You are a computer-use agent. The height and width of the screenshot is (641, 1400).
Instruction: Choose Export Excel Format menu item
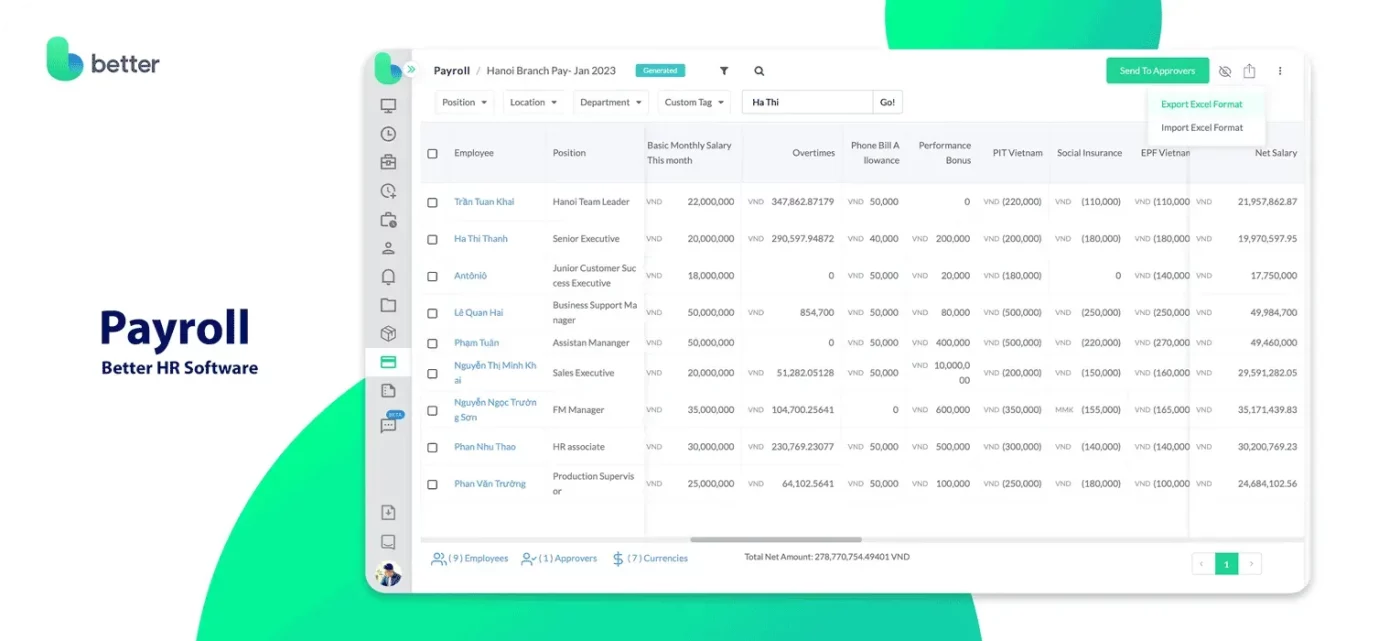tap(1201, 104)
